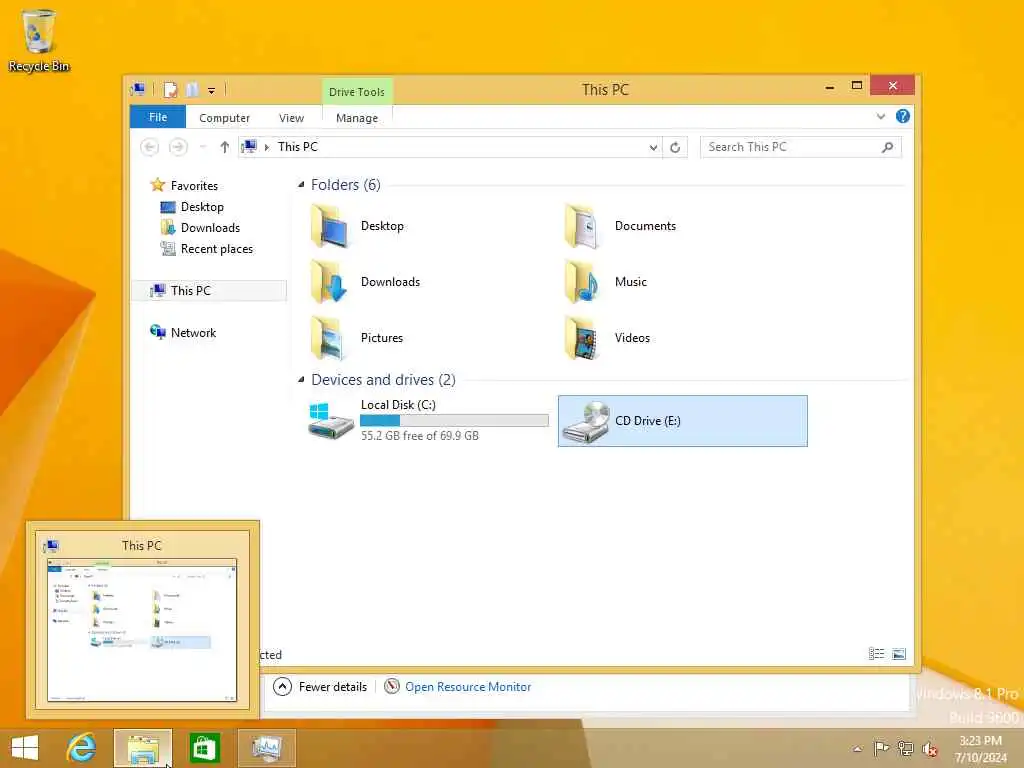1024x768 pixels.
Task: Go up one level with Up arrow
Action: 225,147
